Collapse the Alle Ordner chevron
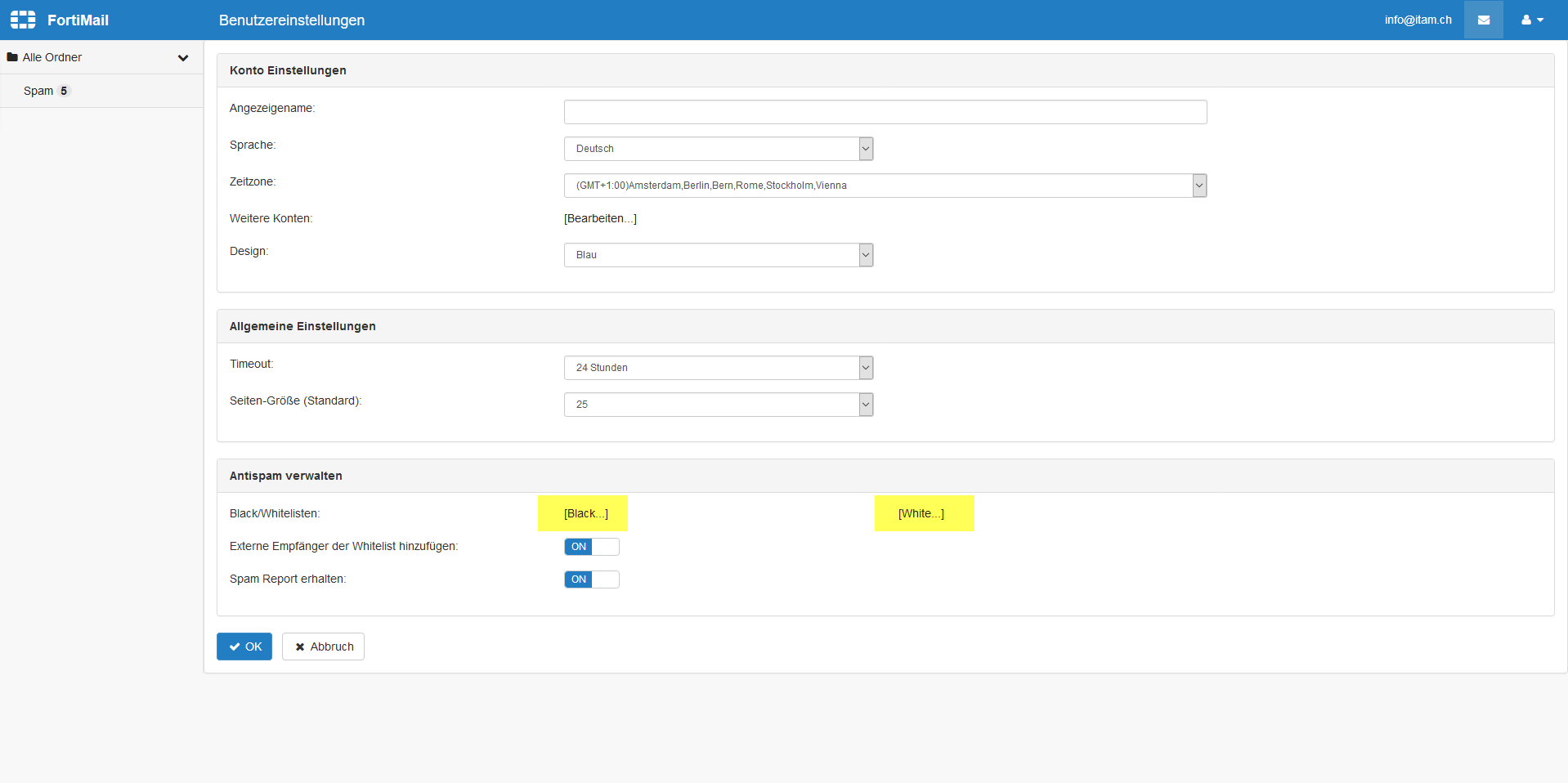 click(183, 58)
